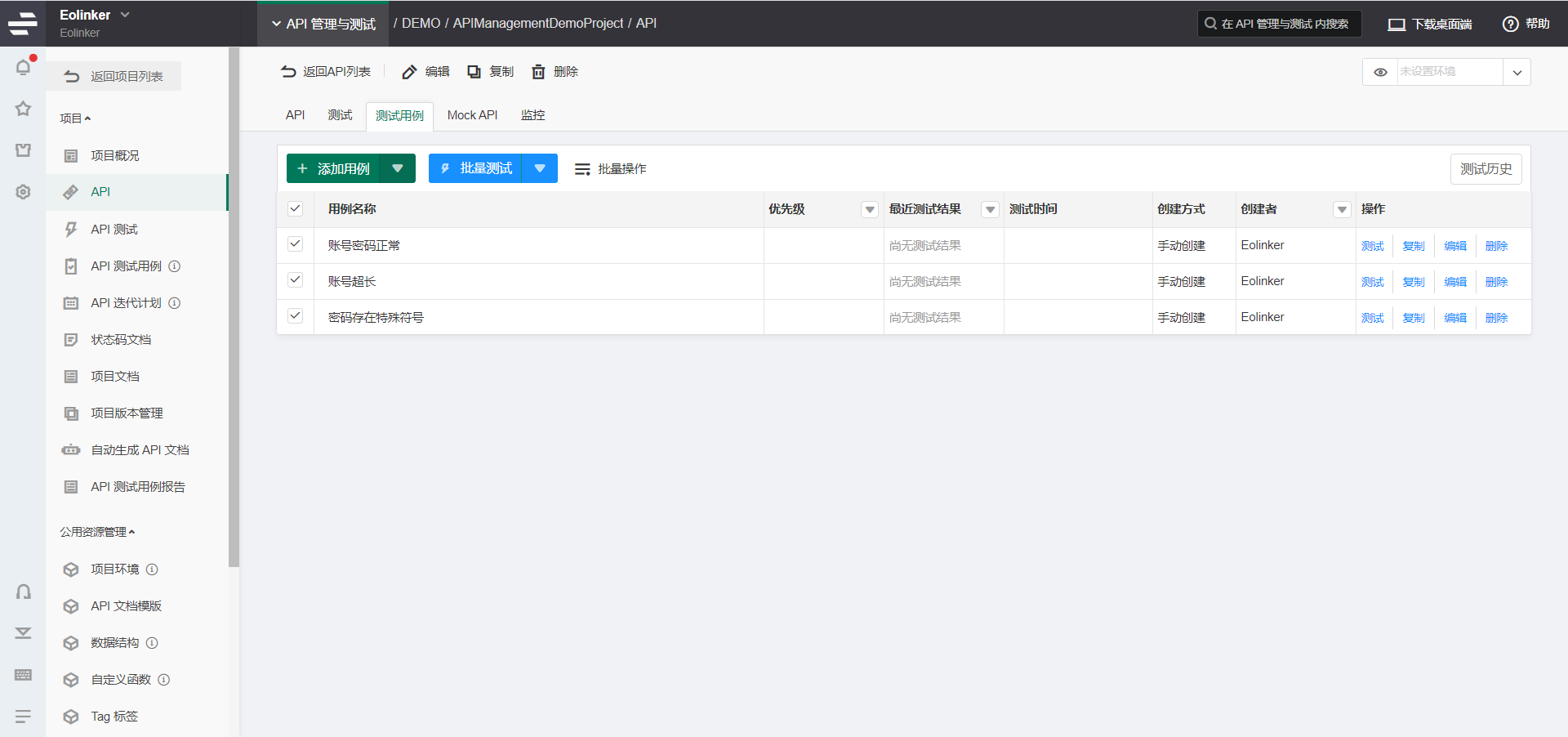Click the help question mark icon

pos(1510,24)
